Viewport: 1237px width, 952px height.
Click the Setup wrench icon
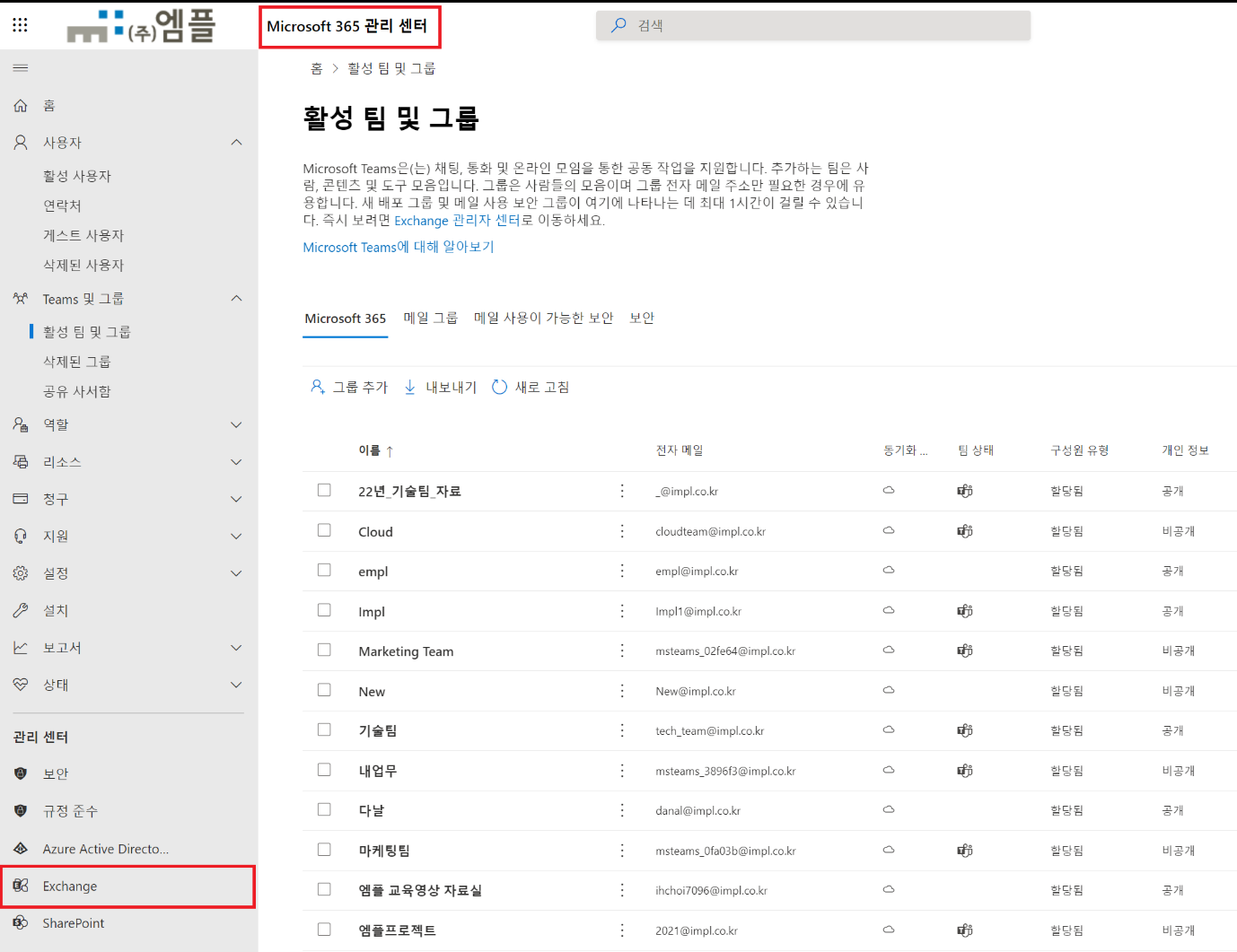[x=21, y=610]
